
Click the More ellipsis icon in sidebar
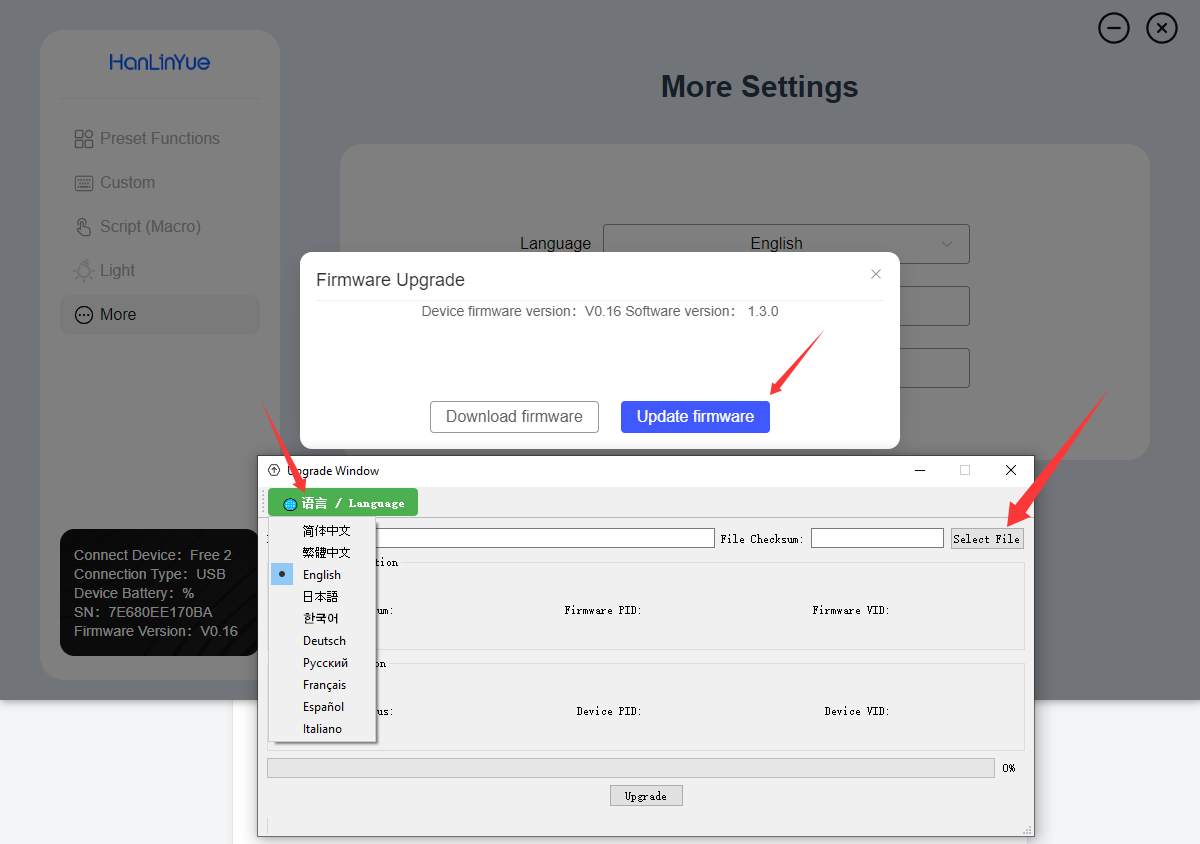click(x=83, y=314)
